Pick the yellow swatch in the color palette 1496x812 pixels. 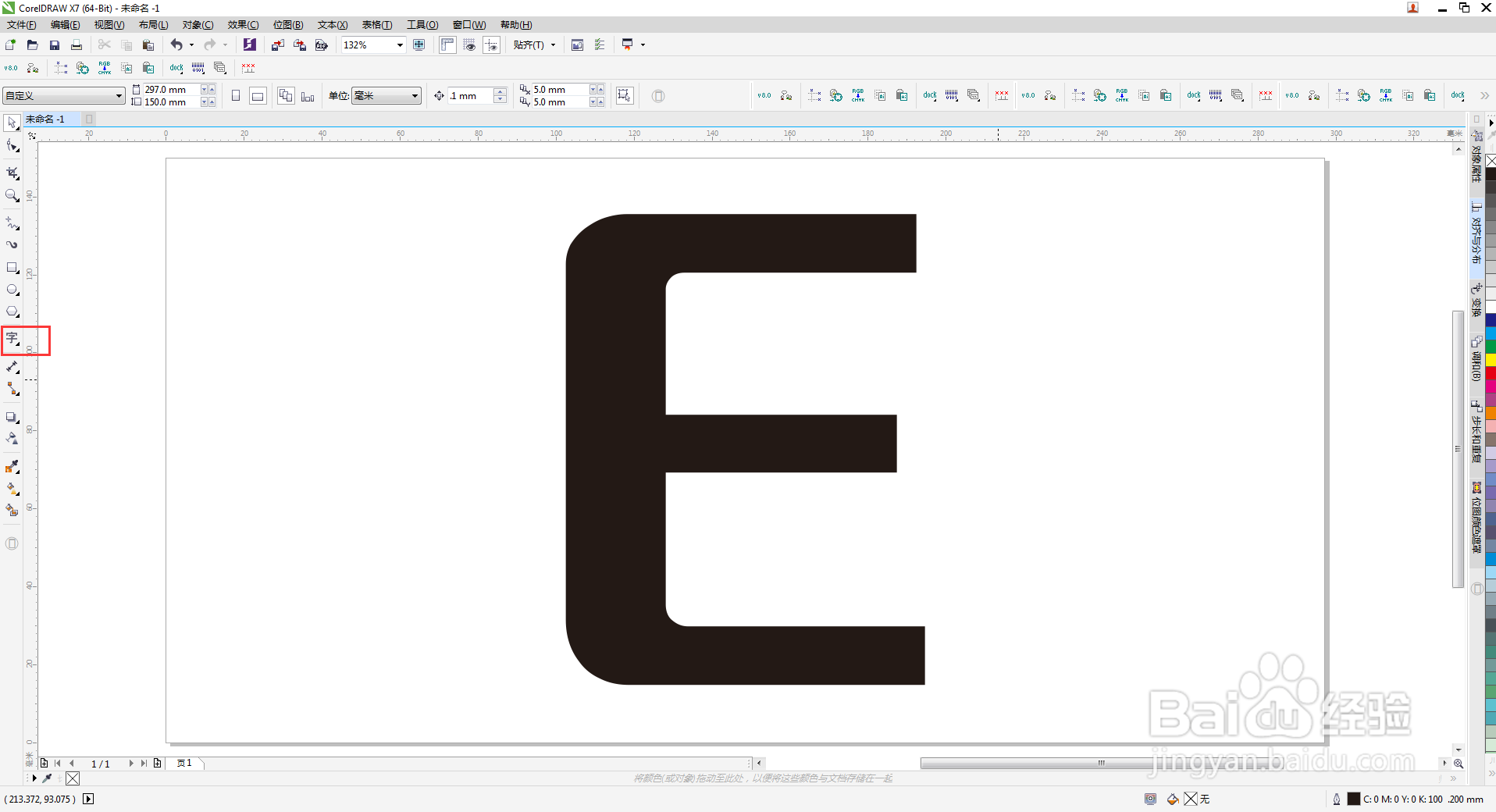(x=1491, y=359)
